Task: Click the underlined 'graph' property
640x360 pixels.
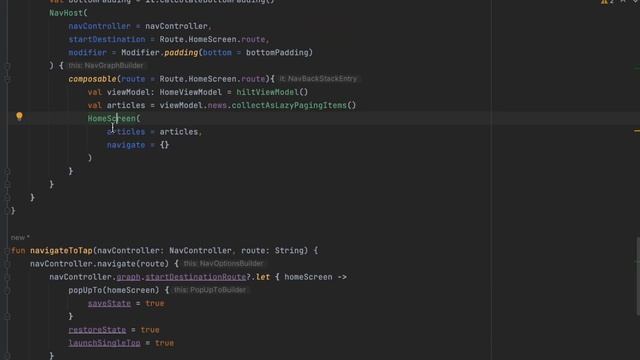Action: [x=128, y=277]
